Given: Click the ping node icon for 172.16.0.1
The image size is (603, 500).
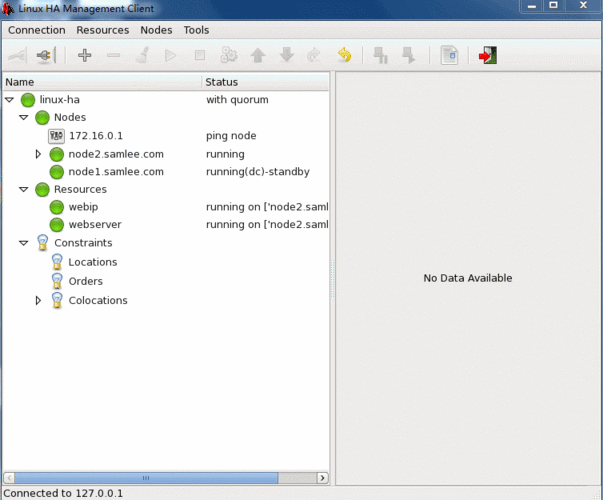Looking at the screenshot, I should [x=56, y=136].
